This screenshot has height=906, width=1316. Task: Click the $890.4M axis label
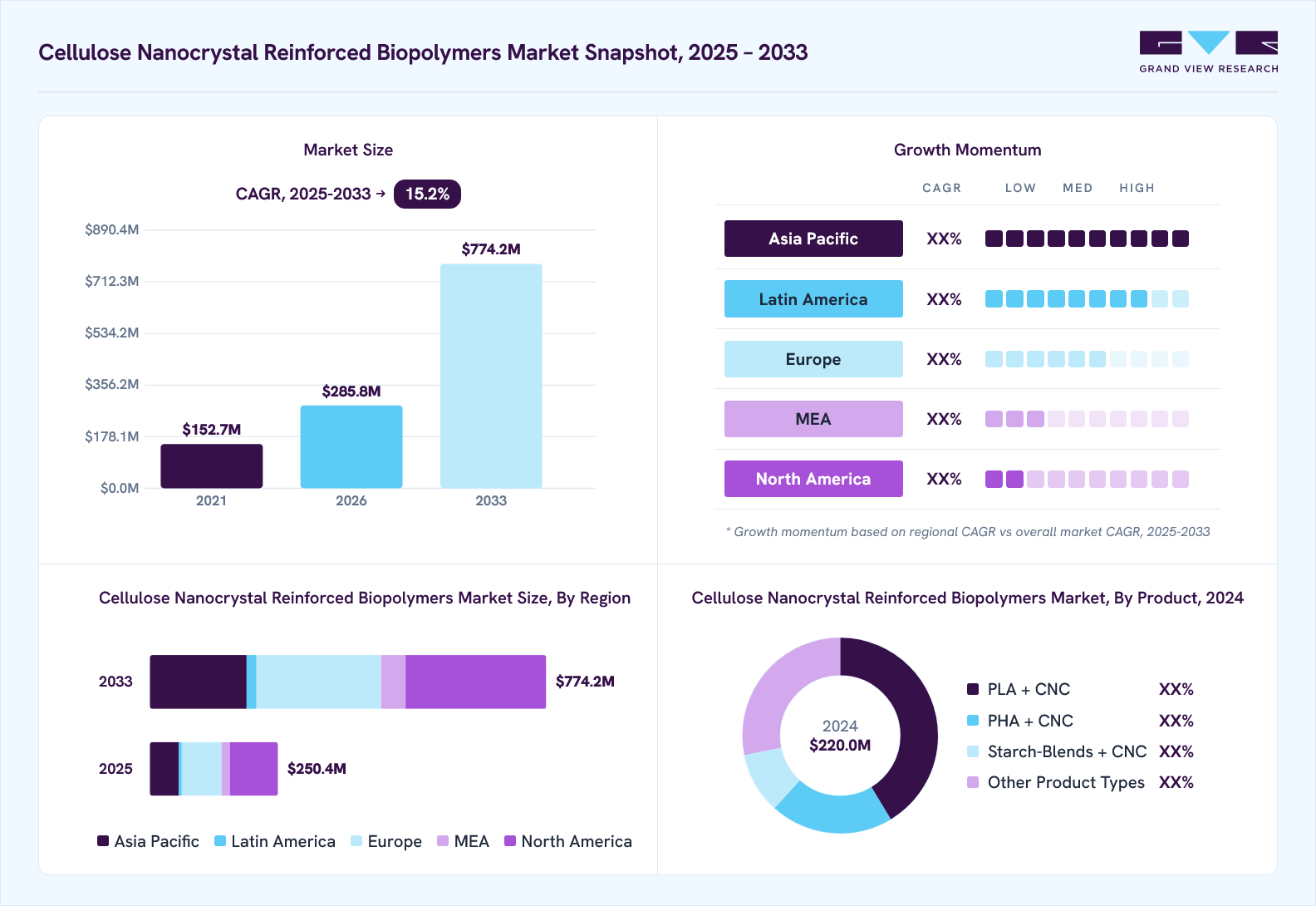[x=111, y=229]
